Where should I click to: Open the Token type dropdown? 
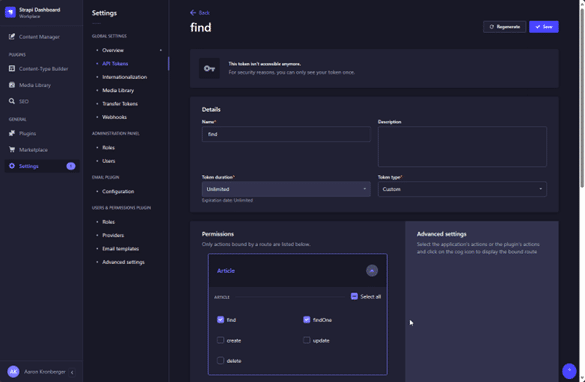point(462,189)
